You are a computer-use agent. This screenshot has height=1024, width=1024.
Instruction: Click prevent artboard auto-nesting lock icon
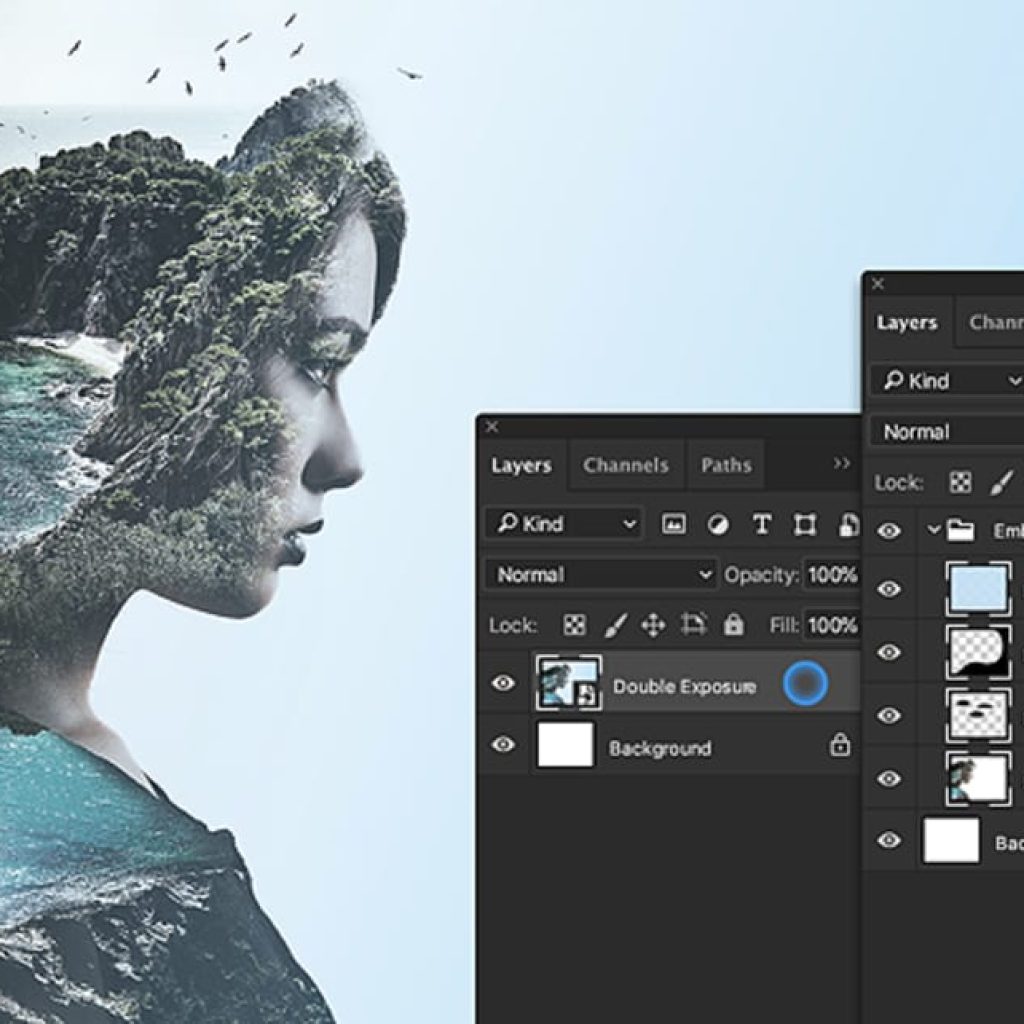tap(693, 624)
